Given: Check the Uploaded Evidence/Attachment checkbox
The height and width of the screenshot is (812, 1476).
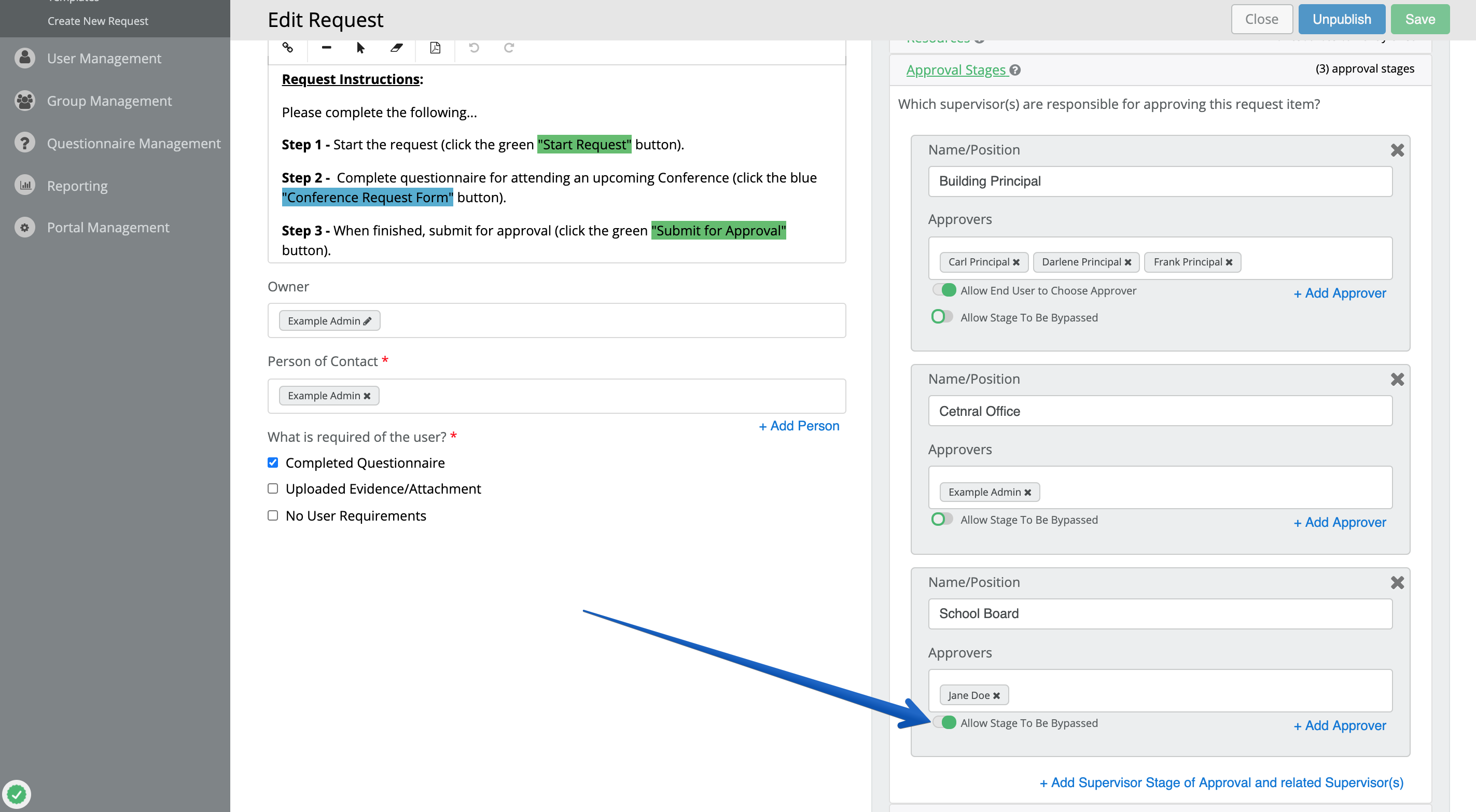Looking at the screenshot, I should point(273,488).
